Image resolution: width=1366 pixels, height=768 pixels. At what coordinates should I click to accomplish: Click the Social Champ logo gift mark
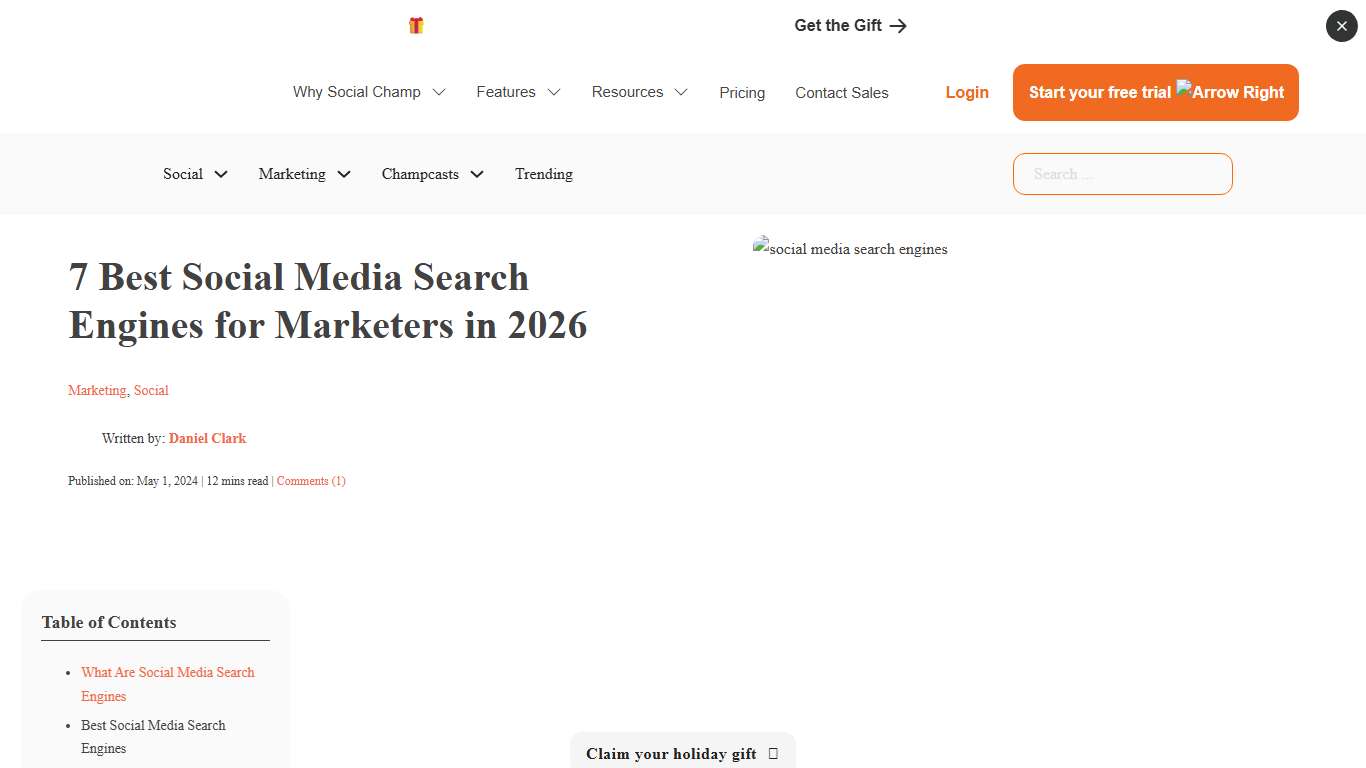pyautogui.click(x=415, y=25)
